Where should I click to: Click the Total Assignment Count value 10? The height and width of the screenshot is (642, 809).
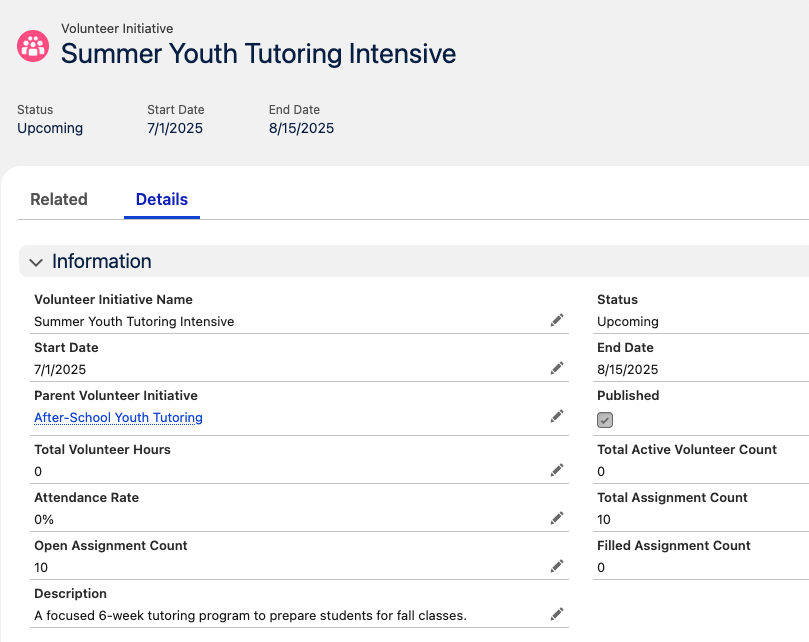604,519
